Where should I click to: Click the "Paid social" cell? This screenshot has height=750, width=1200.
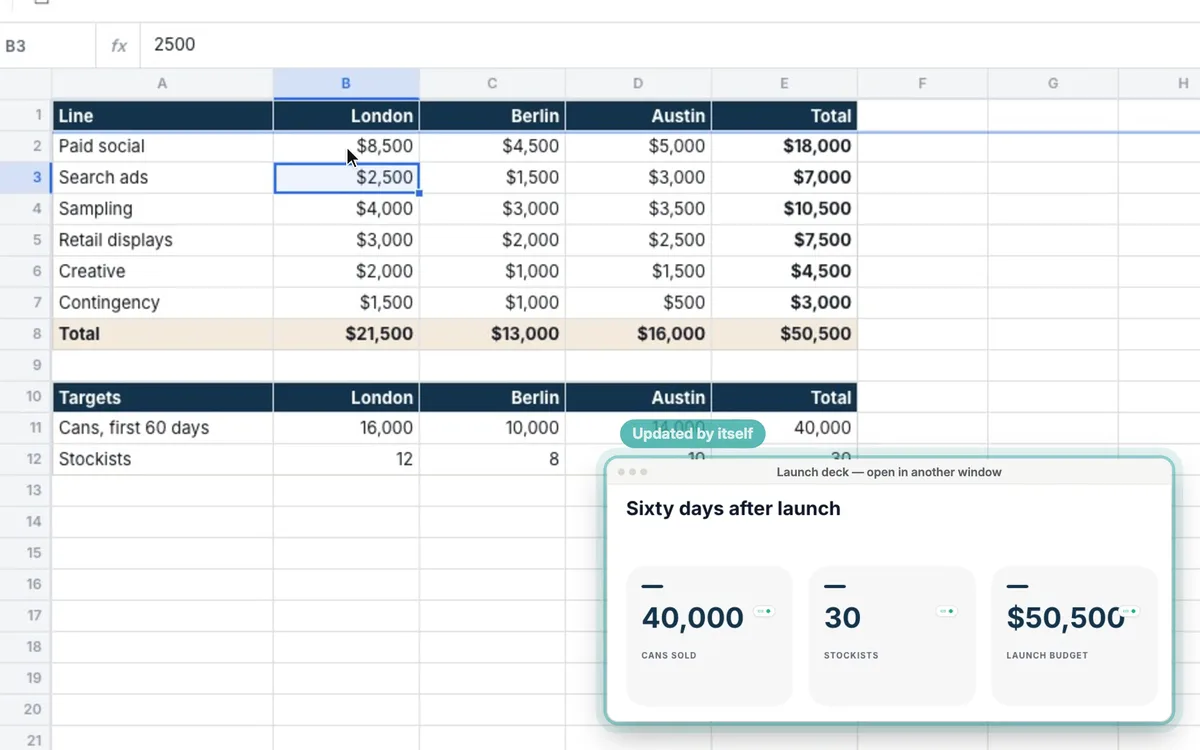click(162, 146)
